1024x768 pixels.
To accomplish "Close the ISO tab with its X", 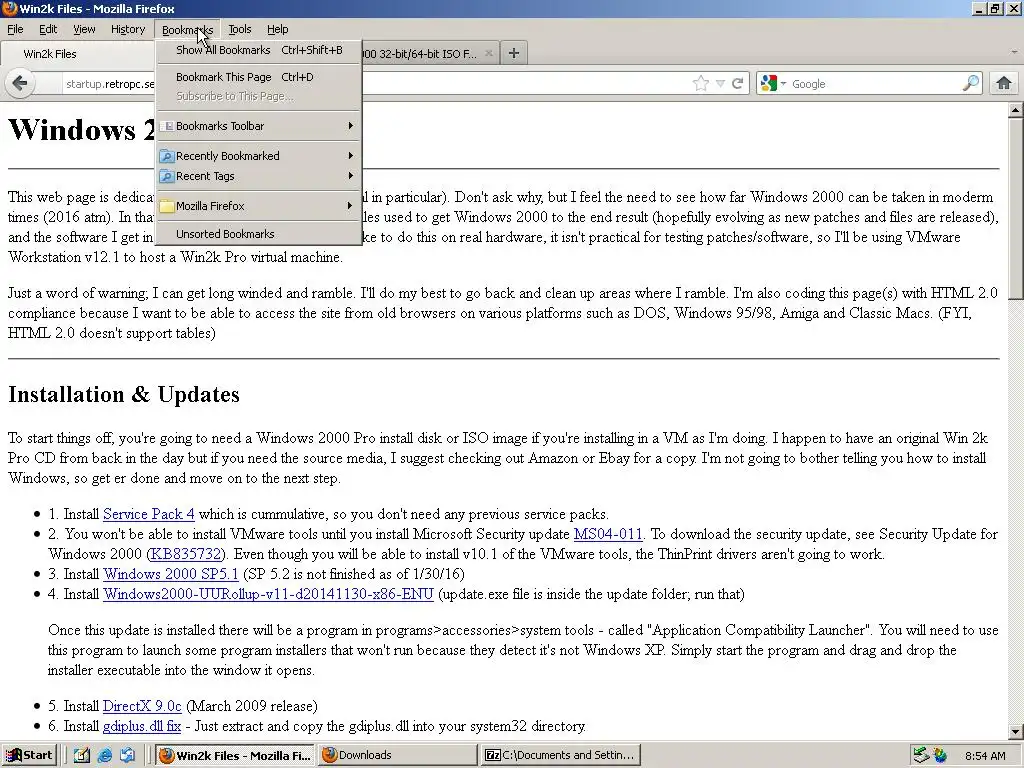I will click(x=488, y=54).
